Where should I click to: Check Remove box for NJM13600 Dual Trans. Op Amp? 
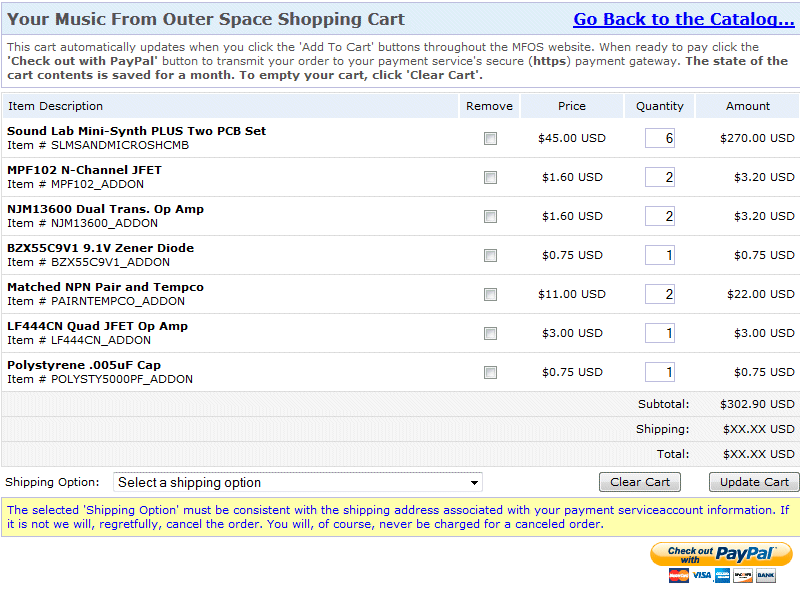point(490,216)
